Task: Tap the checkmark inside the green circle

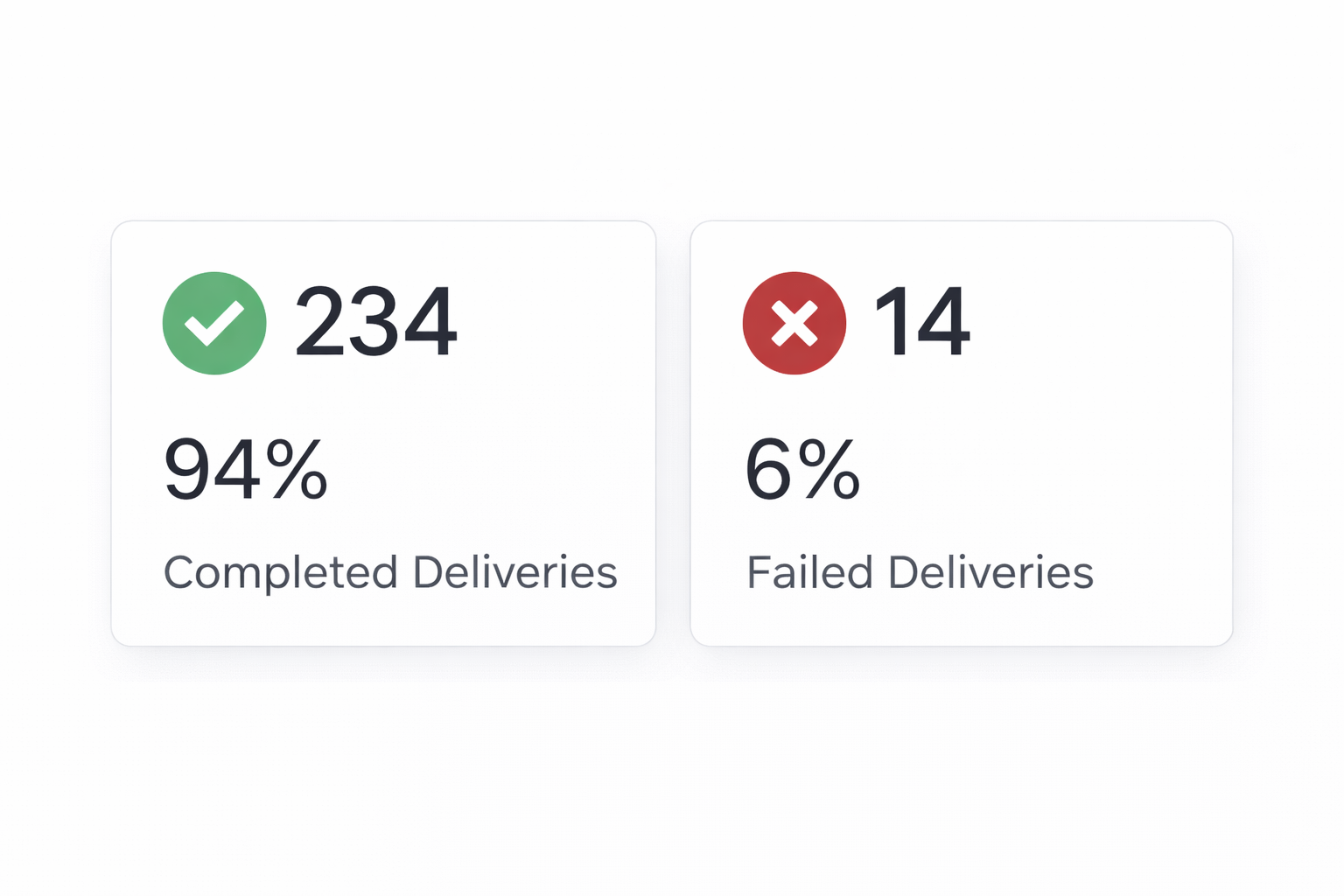Action: [214, 323]
